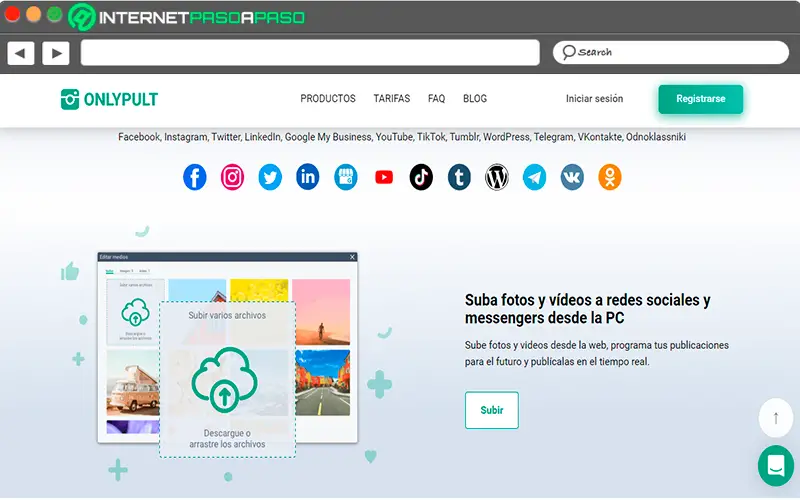Click the Iniciar sesión link
Screen dimensions: 800x500
[x=594, y=98]
